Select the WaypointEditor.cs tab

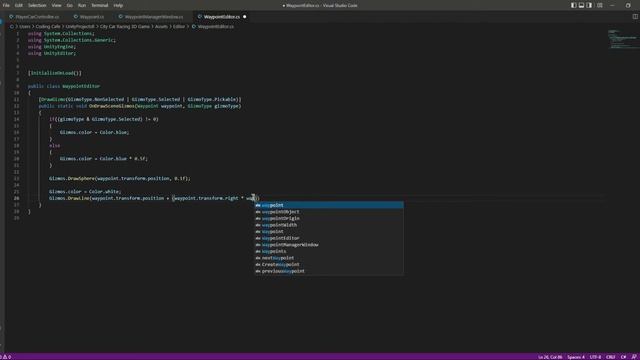coord(222,17)
